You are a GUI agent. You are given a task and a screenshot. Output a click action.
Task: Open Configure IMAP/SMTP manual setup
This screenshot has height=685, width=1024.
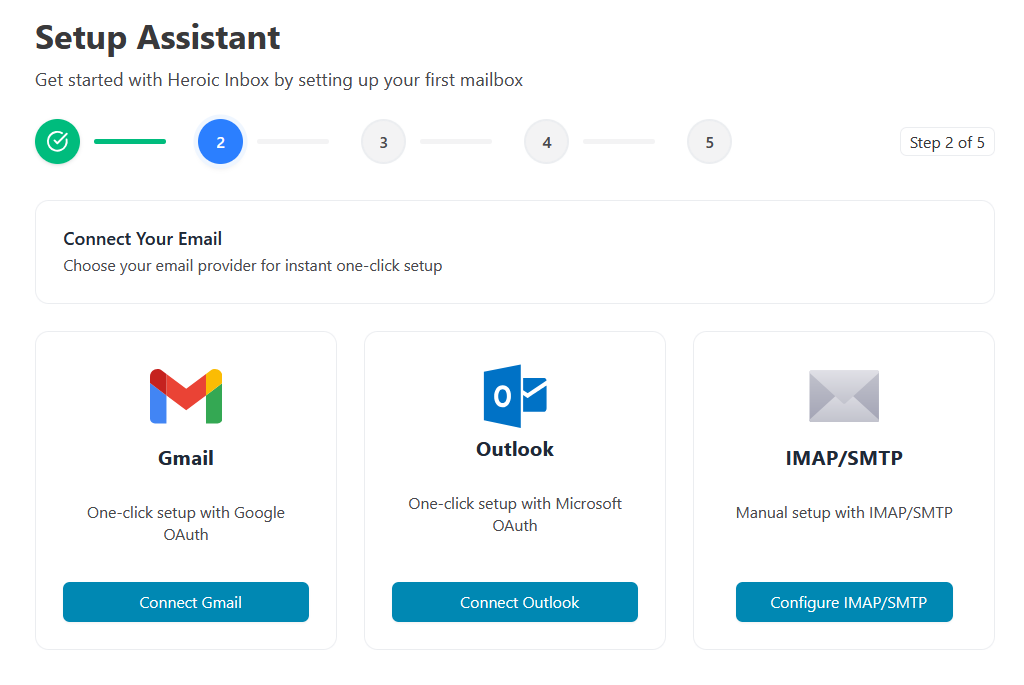(844, 602)
